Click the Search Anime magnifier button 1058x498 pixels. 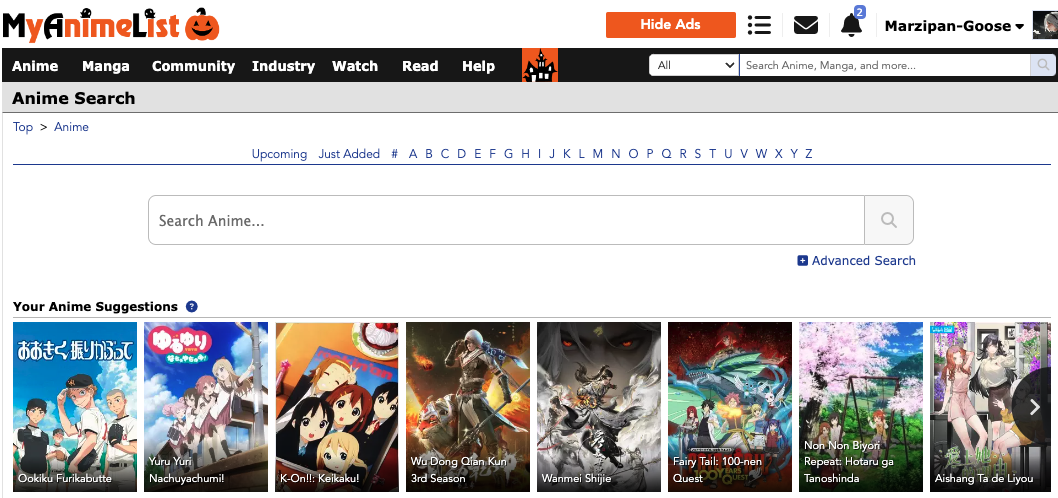(x=889, y=220)
